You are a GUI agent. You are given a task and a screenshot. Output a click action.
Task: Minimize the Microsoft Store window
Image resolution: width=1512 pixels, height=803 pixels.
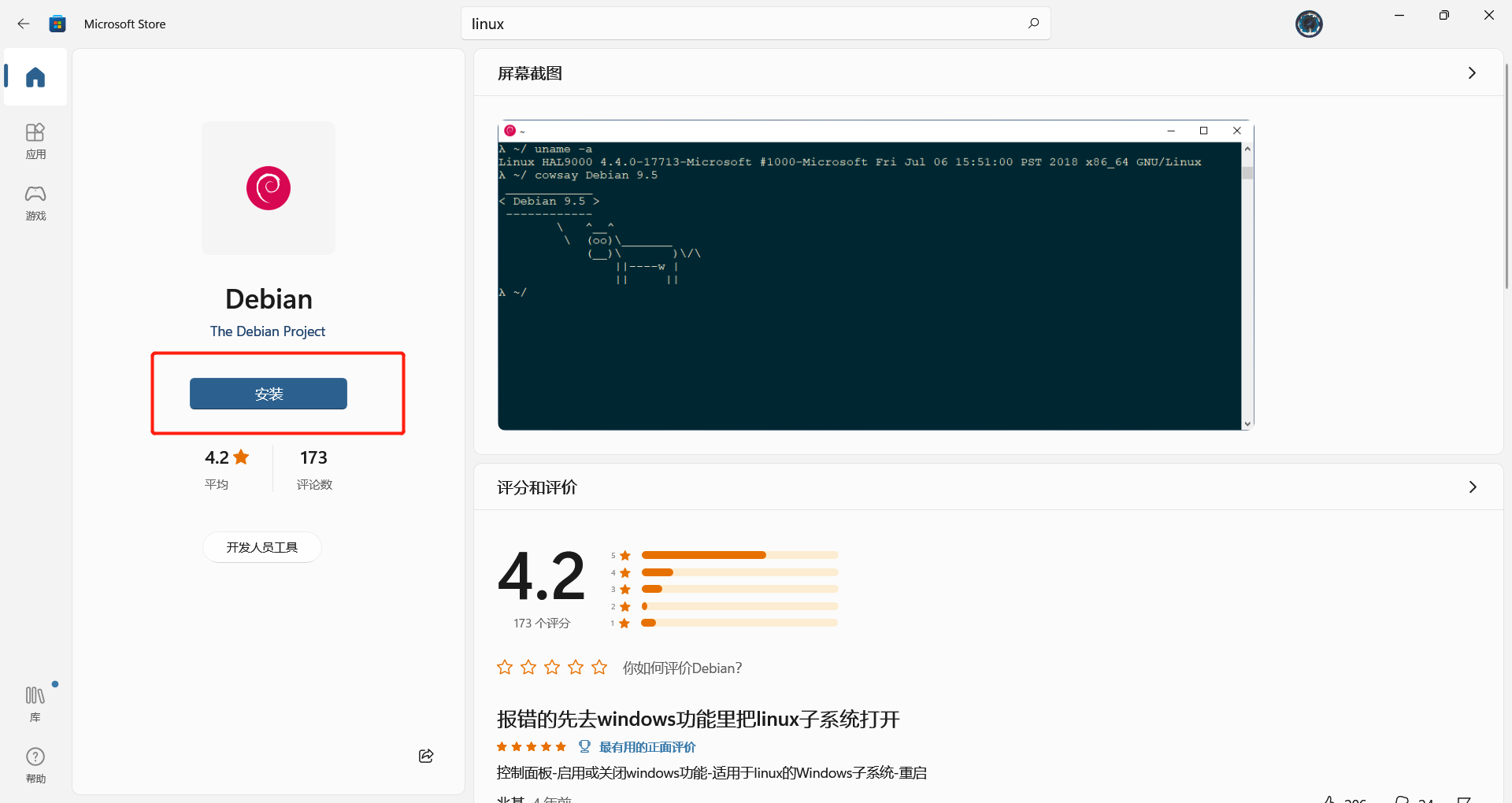pos(1399,16)
